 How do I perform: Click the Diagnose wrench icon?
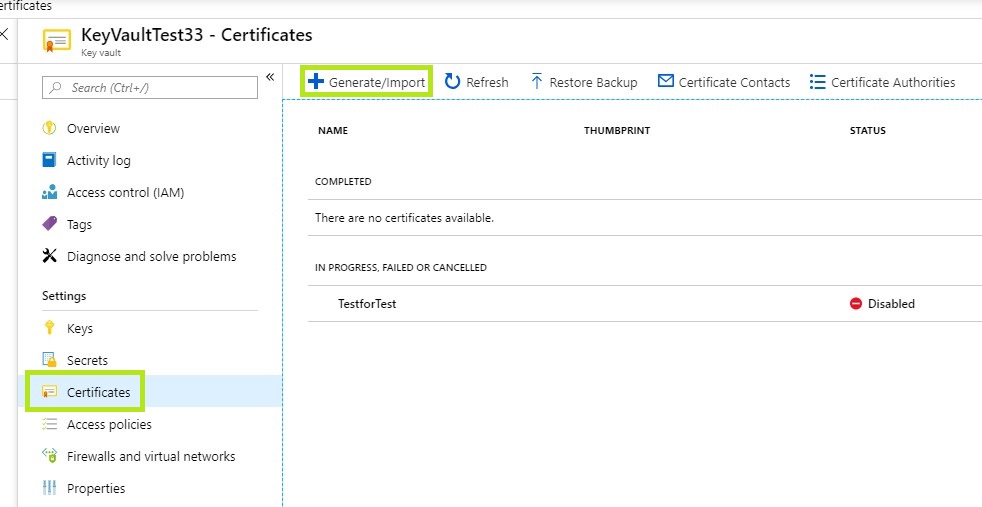pos(49,255)
